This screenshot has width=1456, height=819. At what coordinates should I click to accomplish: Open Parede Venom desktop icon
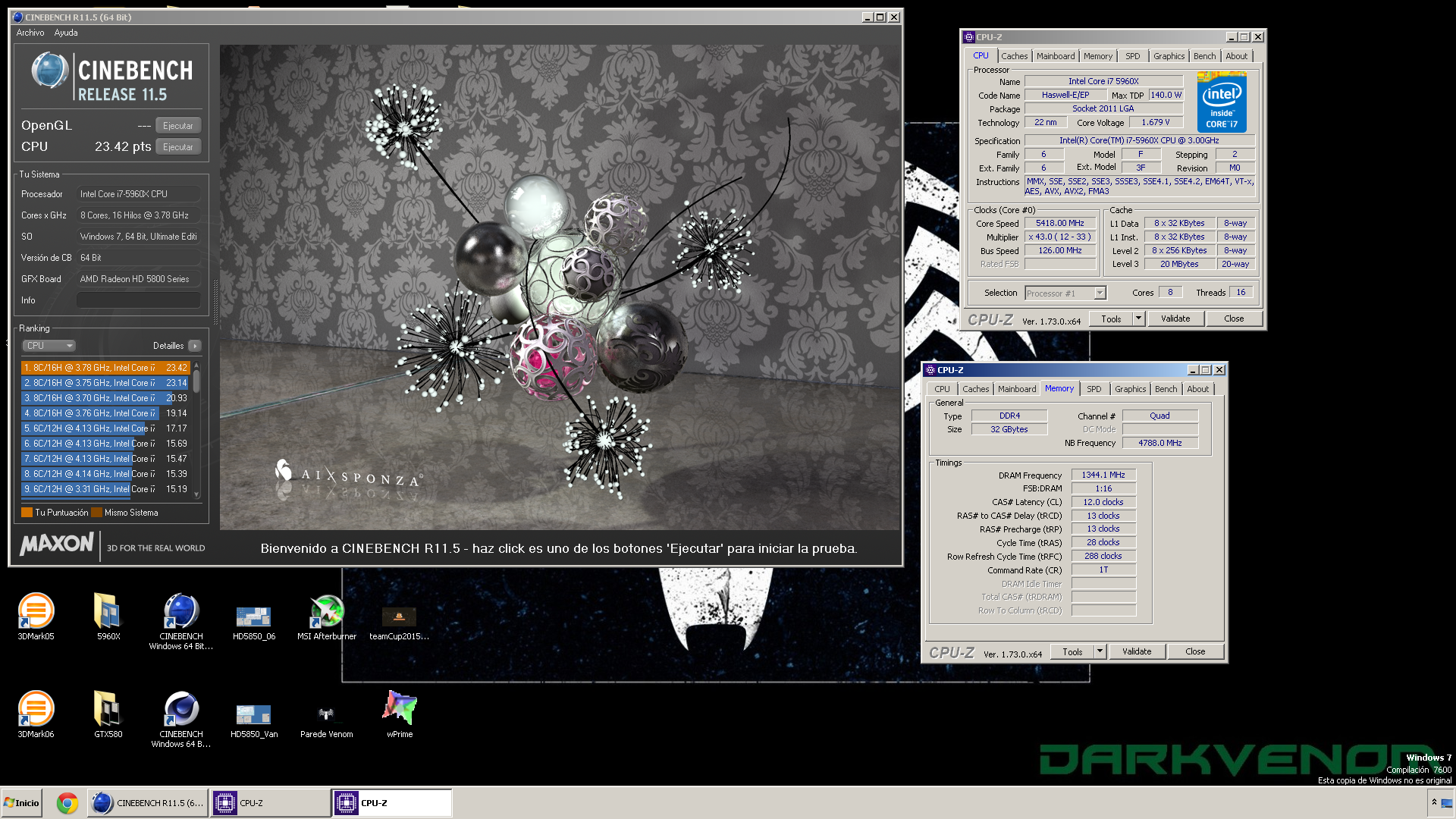pyautogui.click(x=327, y=720)
